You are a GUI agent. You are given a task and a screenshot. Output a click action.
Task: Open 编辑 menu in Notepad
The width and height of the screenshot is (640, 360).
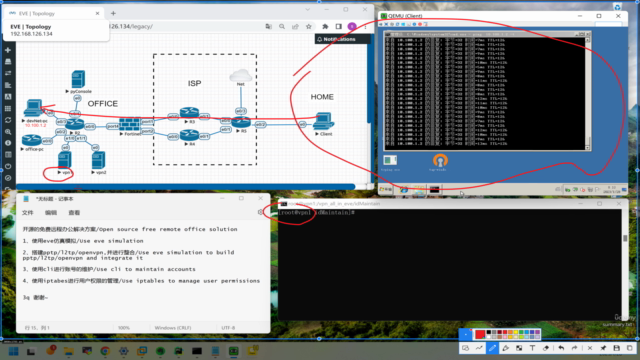[51, 213]
